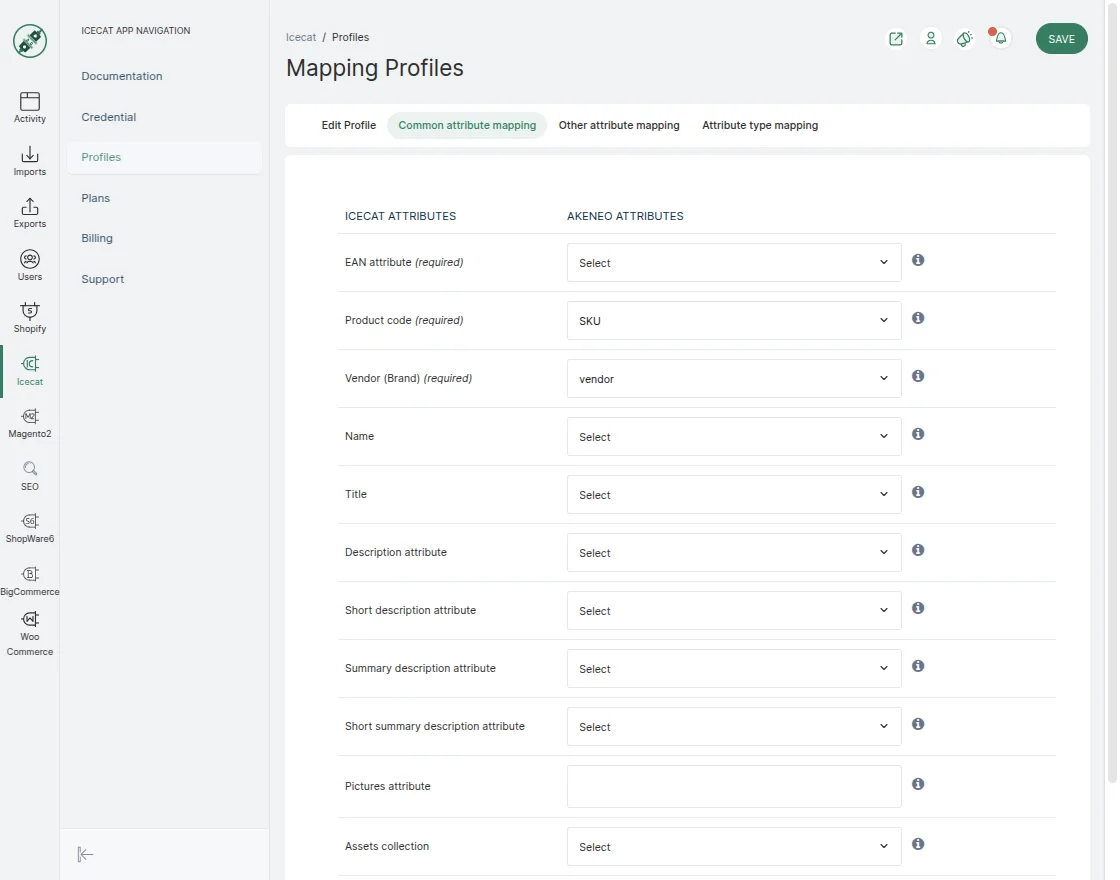Click the Users sidebar icon
This screenshot has height=880, width=1120.
pyautogui.click(x=29, y=264)
